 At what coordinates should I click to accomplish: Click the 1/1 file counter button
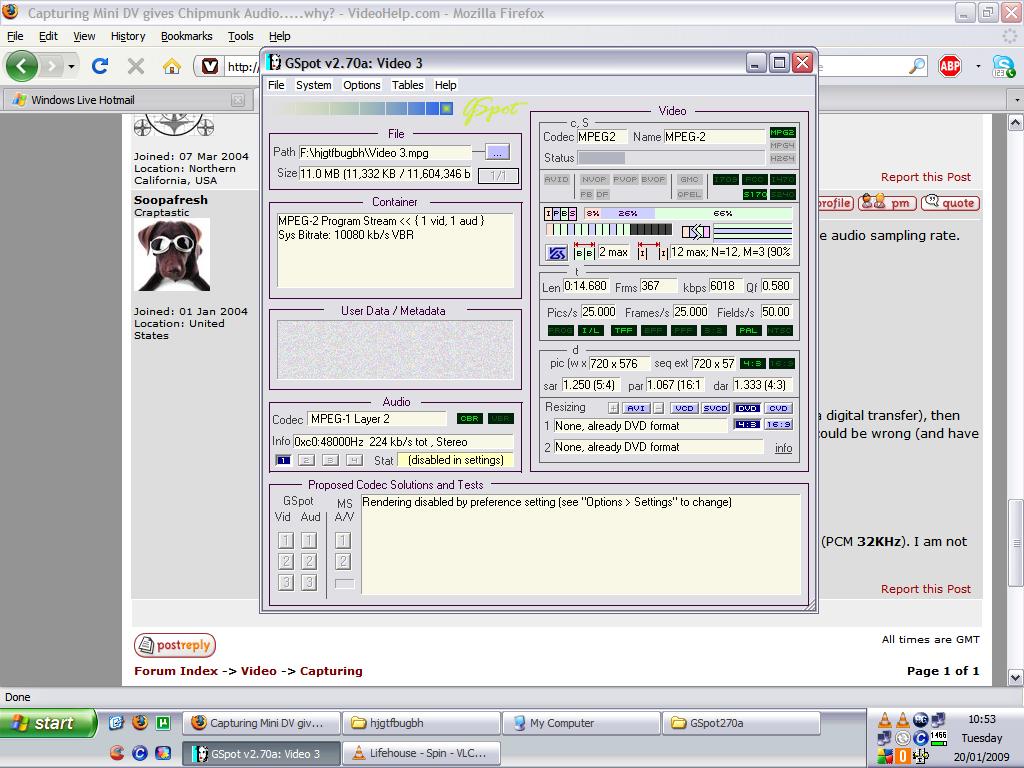(x=498, y=175)
